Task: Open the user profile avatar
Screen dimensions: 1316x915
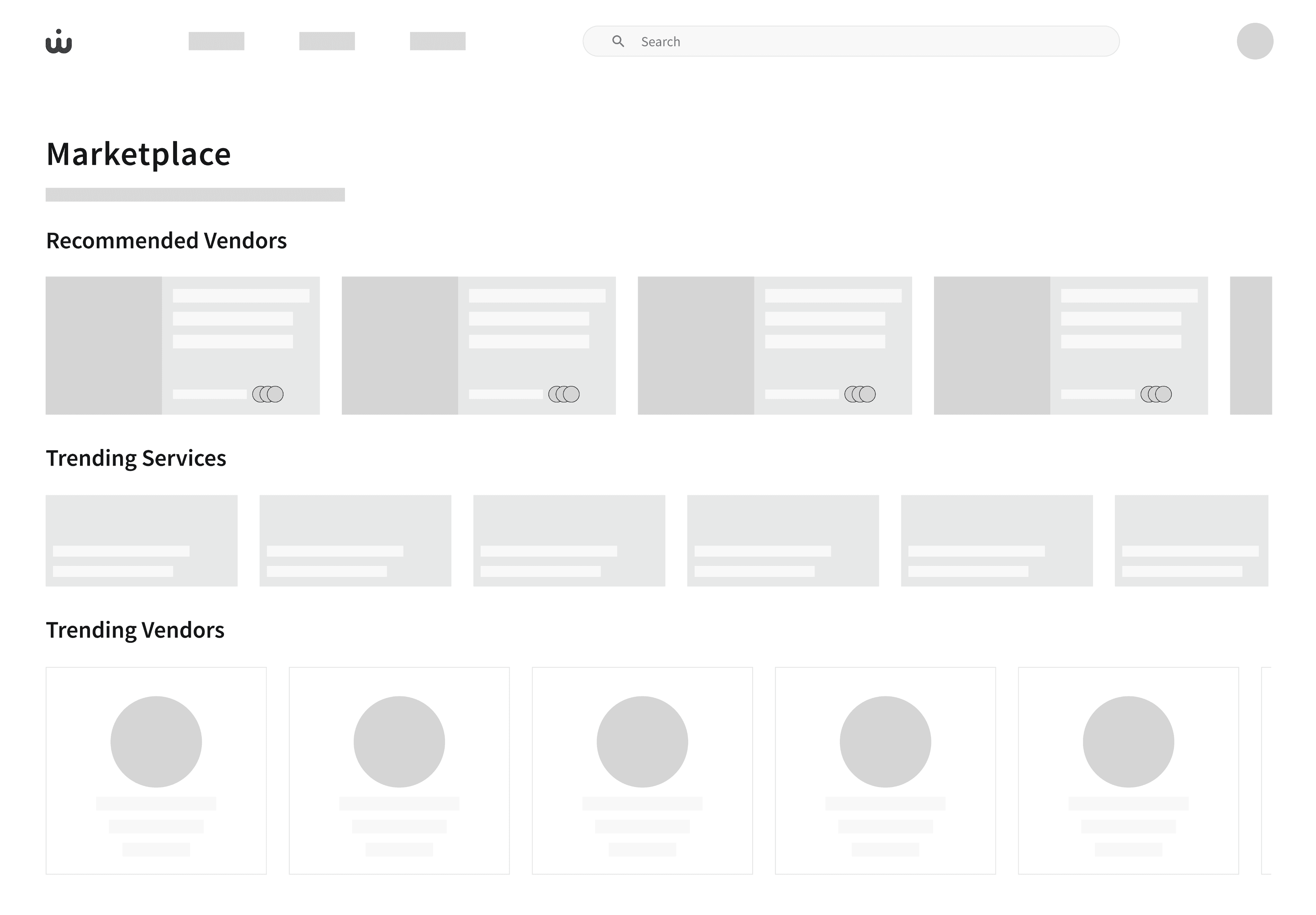Action: click(x=1254, y=41)
